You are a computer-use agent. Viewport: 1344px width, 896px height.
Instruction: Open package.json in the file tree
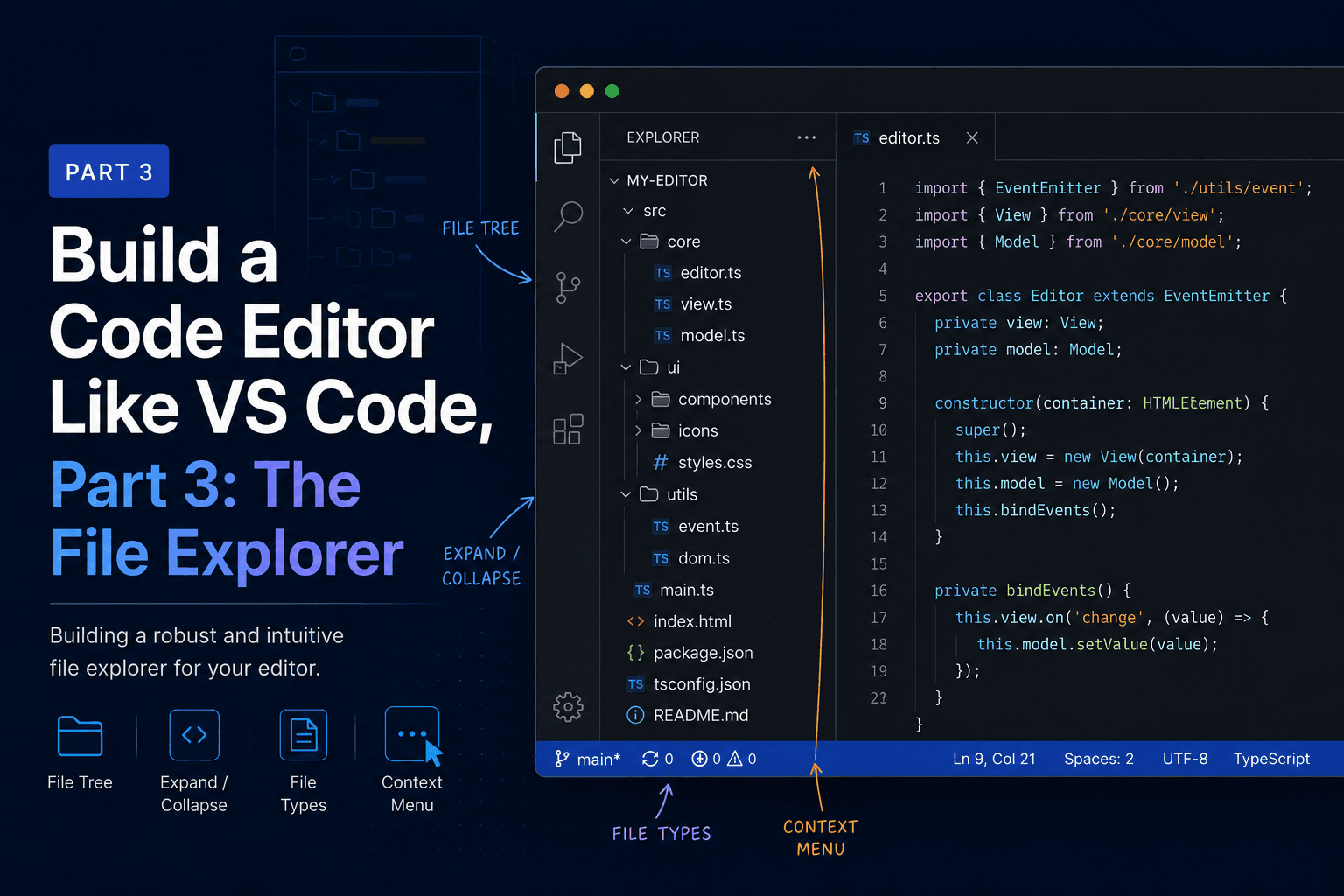point(703,653)
